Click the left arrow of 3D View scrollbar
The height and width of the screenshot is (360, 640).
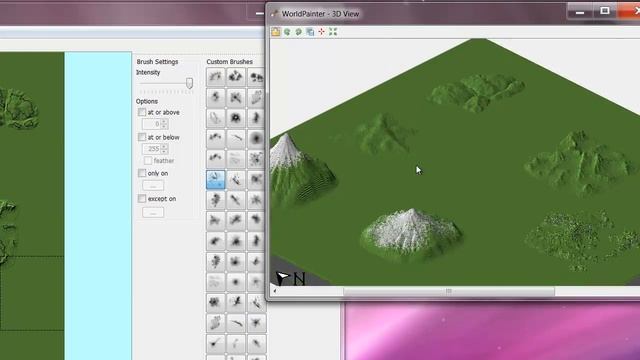pyautogui.click(x=275, y=291)
